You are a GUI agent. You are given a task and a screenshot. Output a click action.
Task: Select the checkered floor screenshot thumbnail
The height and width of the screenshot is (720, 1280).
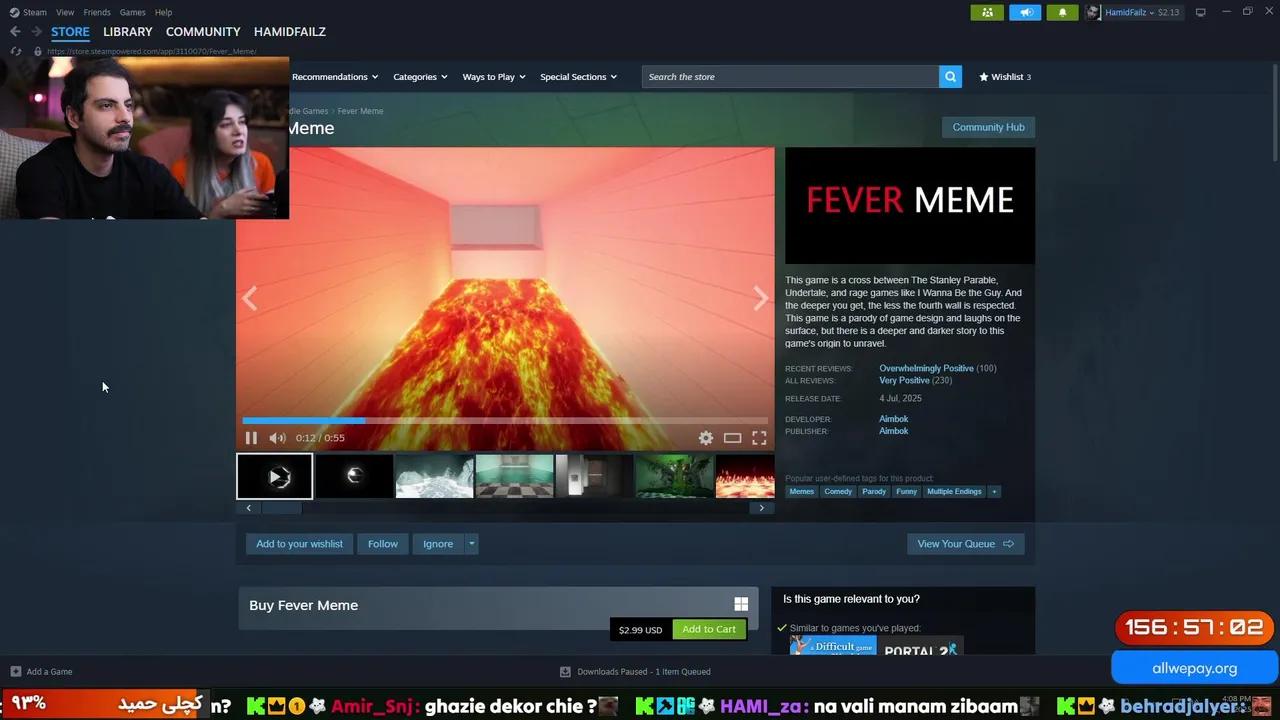[514, 476]
